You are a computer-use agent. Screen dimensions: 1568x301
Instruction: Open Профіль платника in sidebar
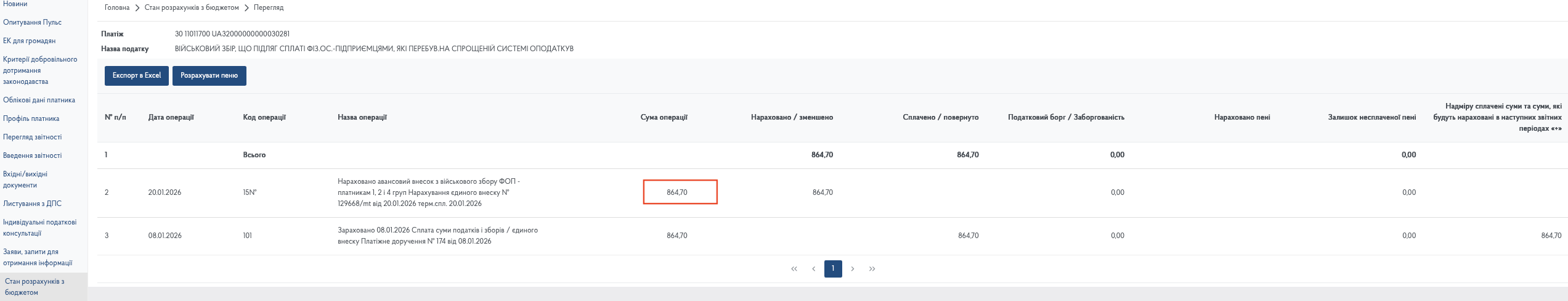tap(32, 119)
